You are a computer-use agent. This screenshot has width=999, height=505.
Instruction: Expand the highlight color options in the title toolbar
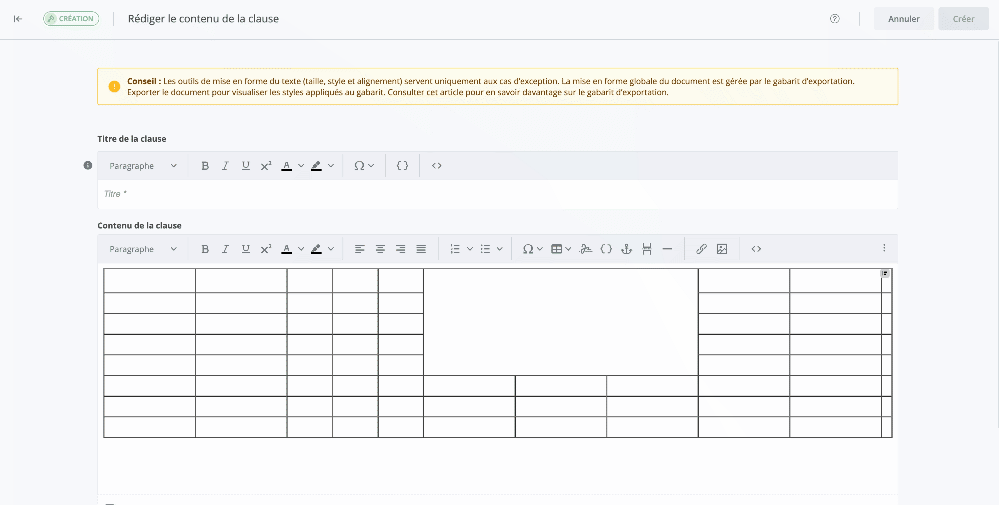331,166
